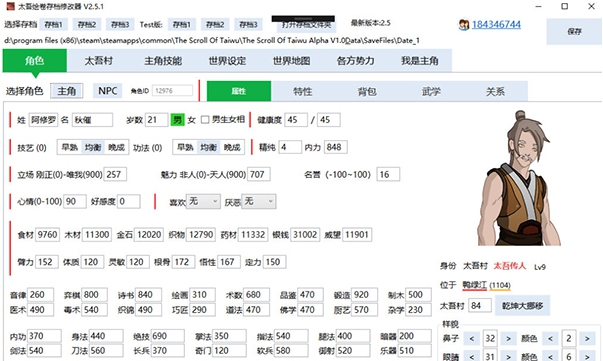This screenshot has width=603, height=361.
Task: Select 存档2 in the first save group
Action: point(87,25)
